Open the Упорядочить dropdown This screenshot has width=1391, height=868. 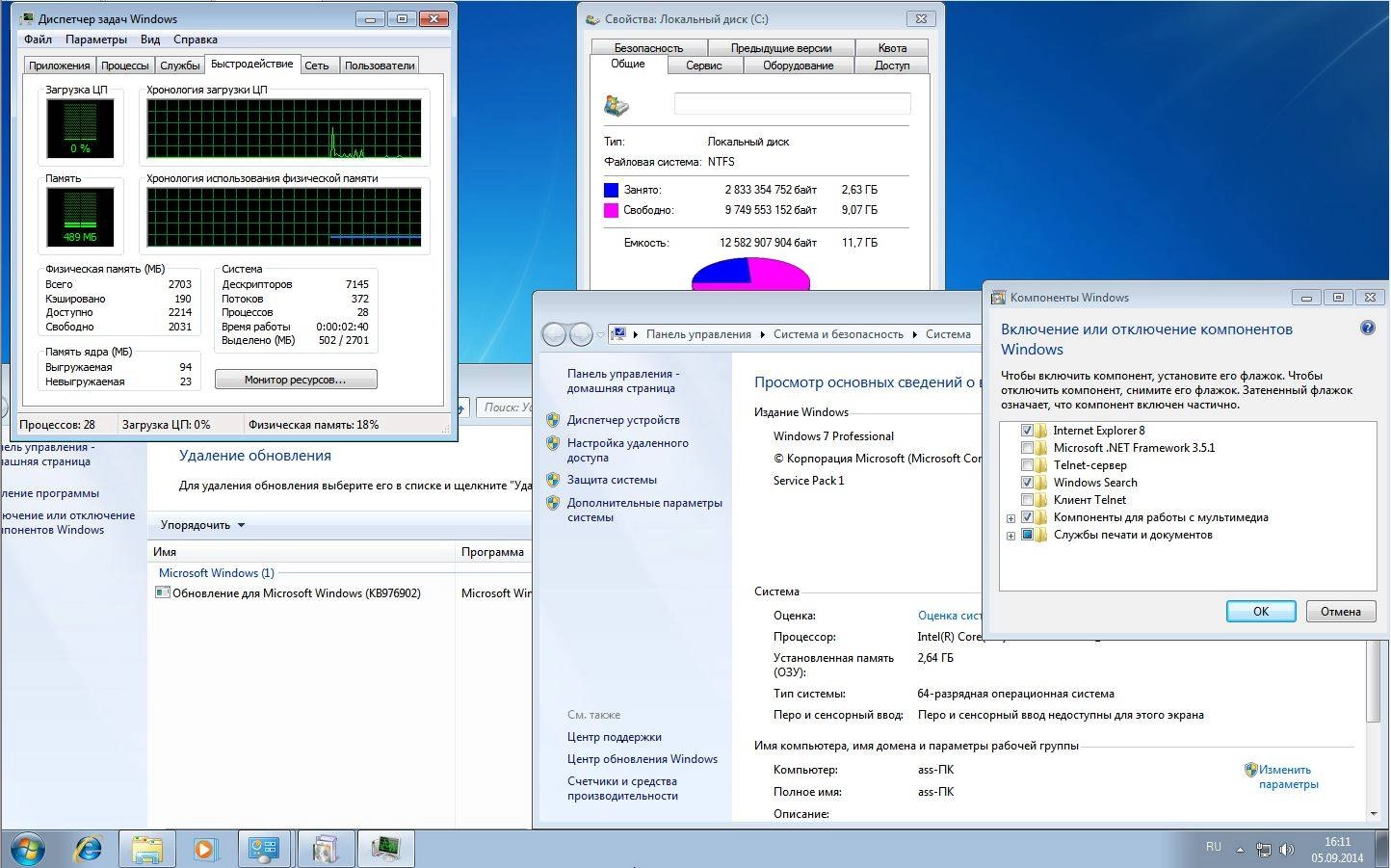coord(202,525)
